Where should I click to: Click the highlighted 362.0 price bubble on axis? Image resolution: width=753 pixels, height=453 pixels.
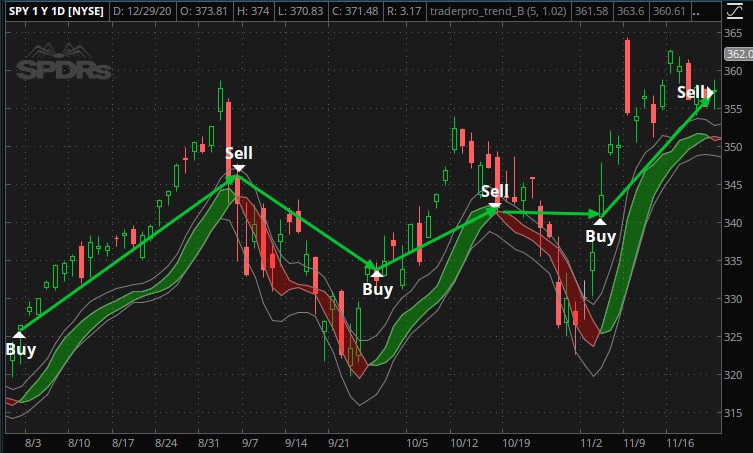[x=738, y=55]
